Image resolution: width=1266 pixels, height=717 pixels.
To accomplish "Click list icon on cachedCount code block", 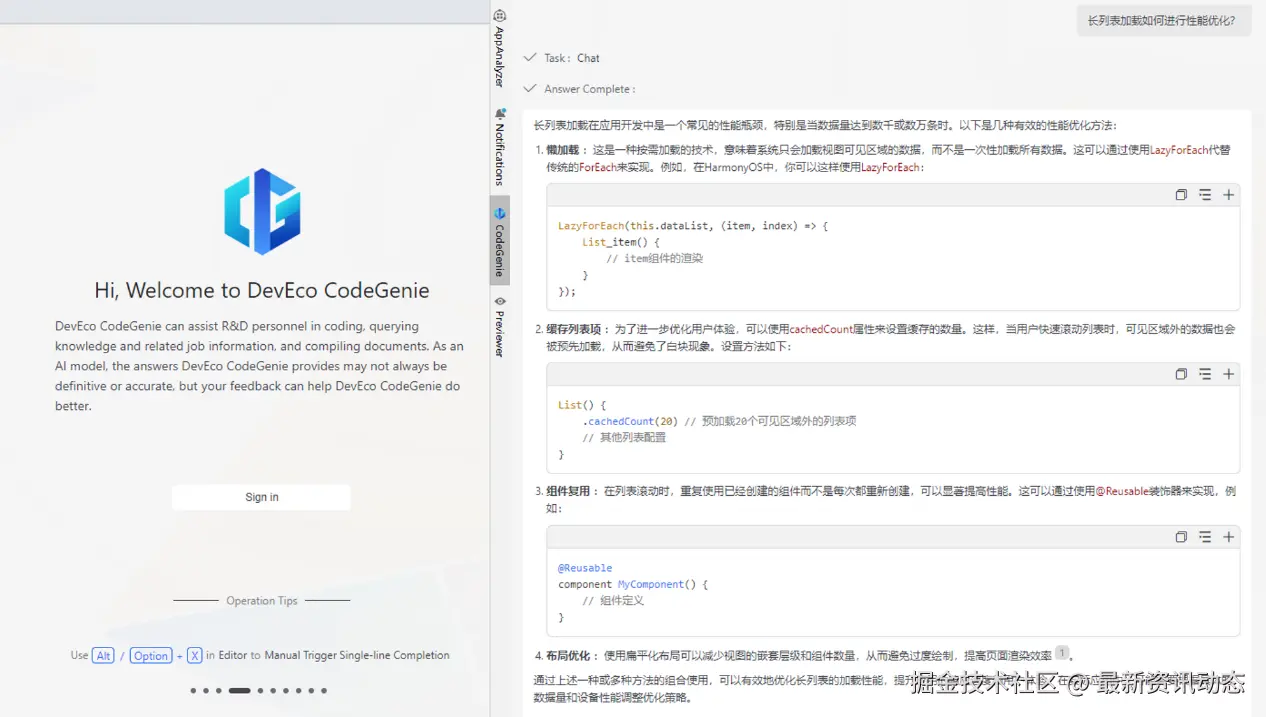I will [1205, 374].
